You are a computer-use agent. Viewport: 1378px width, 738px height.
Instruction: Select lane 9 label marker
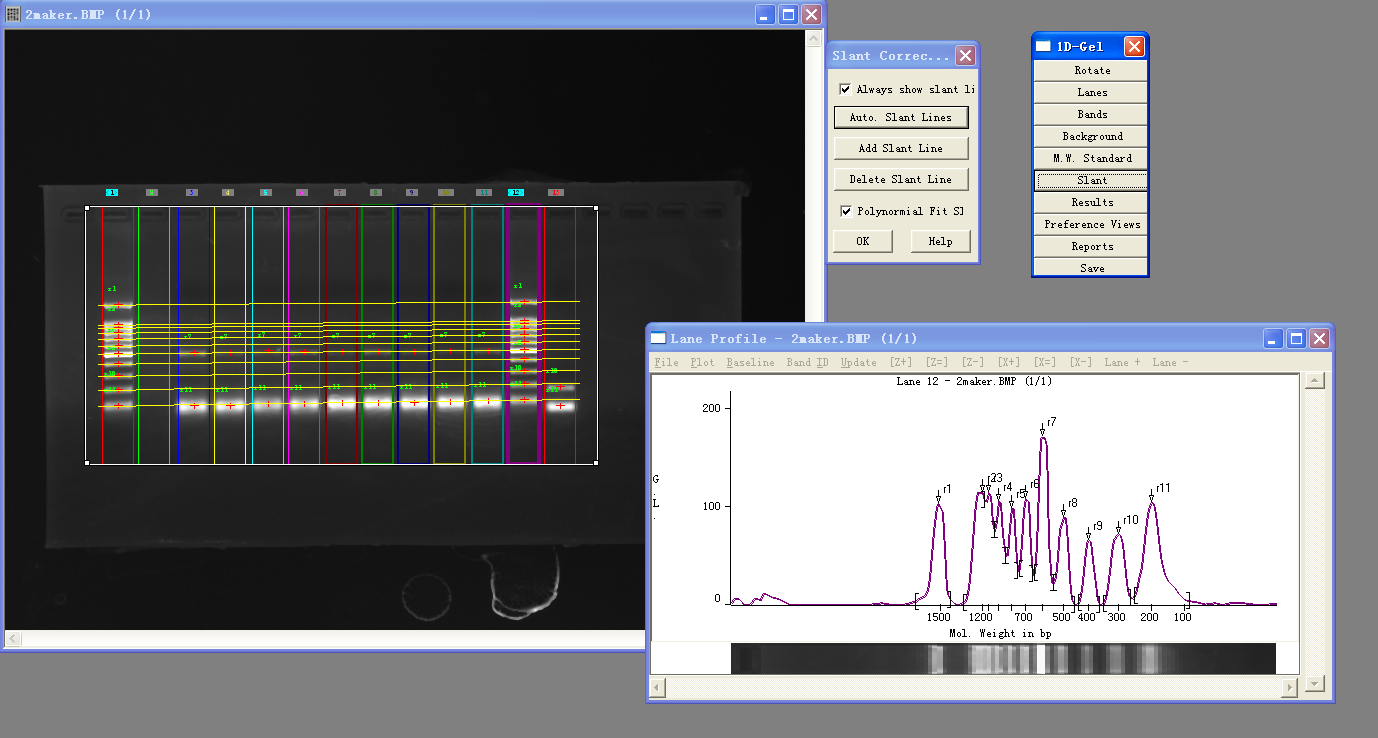pos(411,192)
